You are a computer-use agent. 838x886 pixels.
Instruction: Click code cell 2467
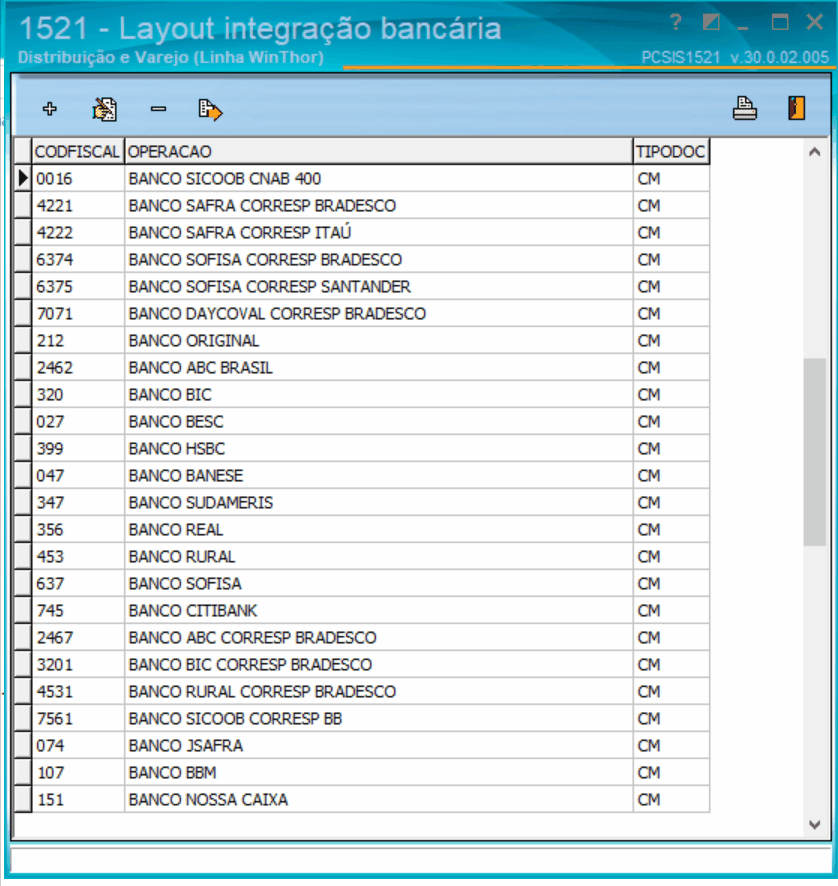pos(78,637)
